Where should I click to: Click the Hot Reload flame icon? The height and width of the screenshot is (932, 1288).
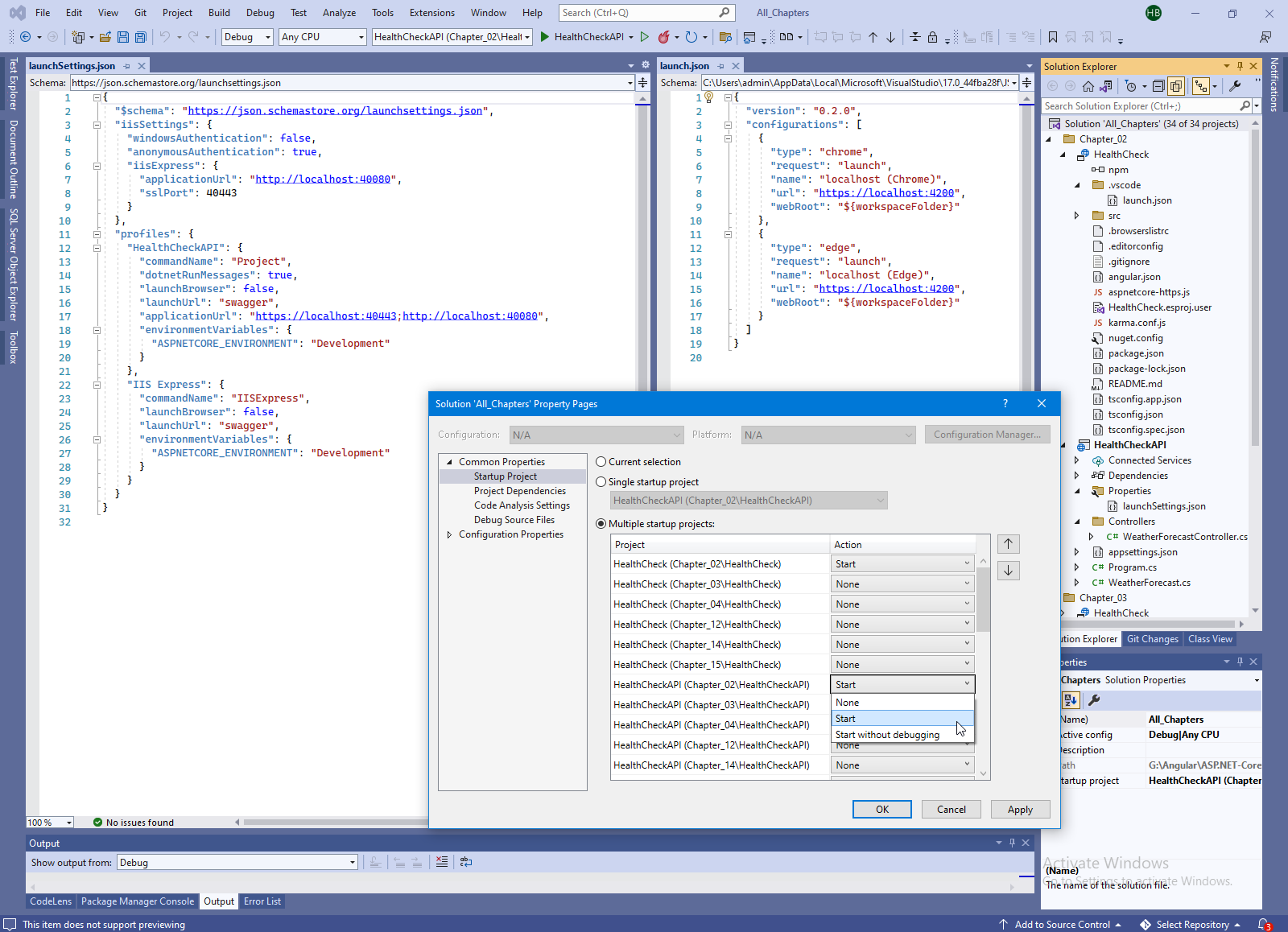click(663, 37)
